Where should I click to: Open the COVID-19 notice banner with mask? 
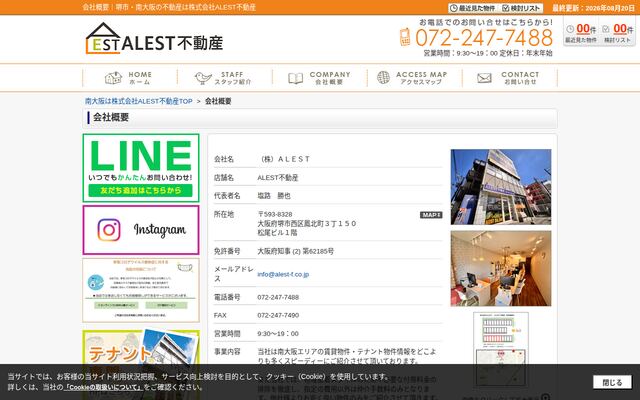point(141,290)
